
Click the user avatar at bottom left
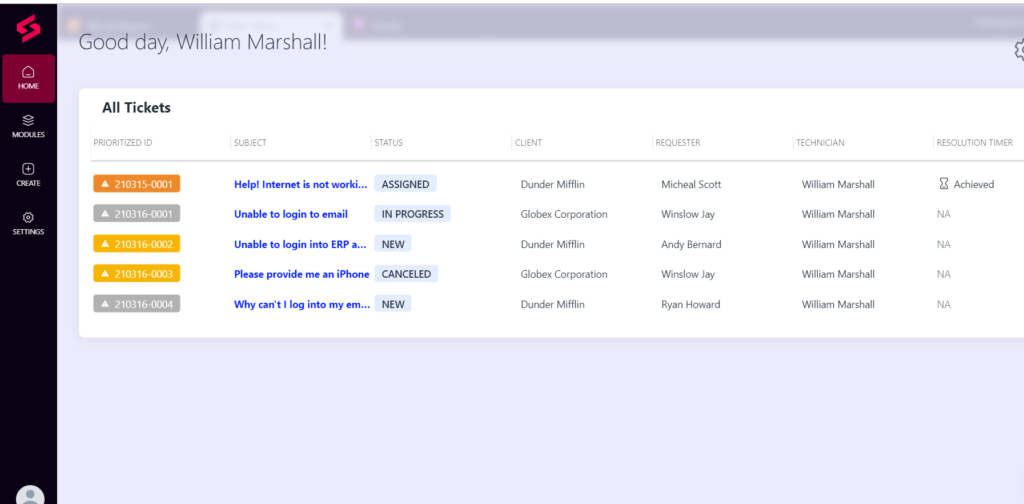coord(31,495)
